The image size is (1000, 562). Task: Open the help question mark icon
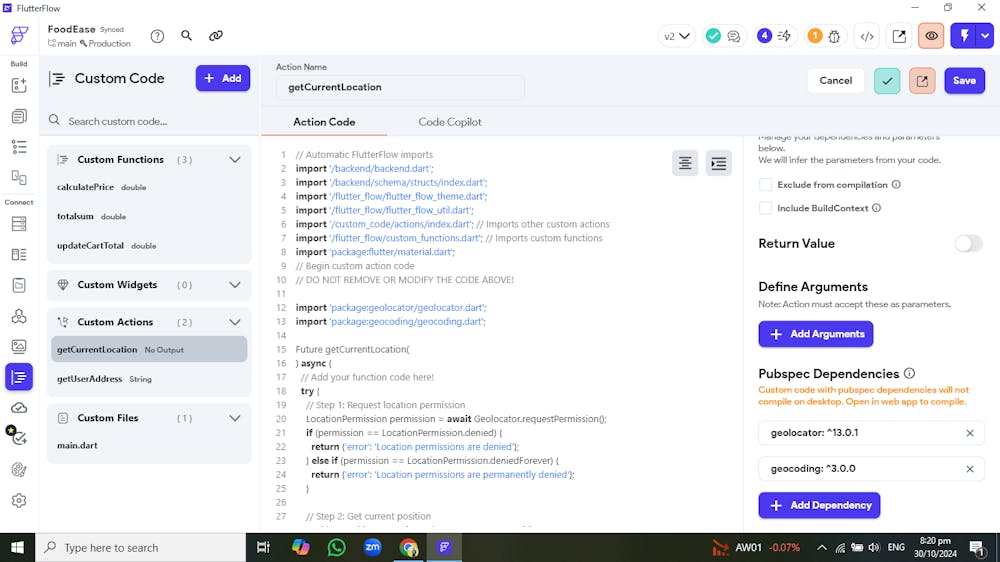coord(158,36)
